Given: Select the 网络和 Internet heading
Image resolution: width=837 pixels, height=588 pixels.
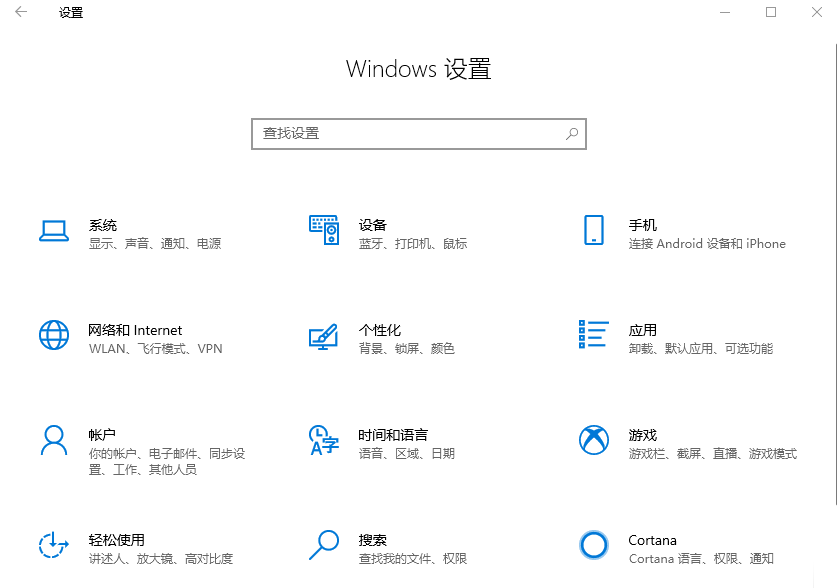Looking at the screenshot, I should point(135,330).
